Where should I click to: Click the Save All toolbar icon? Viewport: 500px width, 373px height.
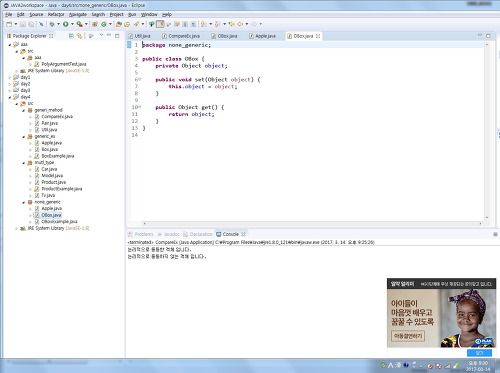[31, 24]
